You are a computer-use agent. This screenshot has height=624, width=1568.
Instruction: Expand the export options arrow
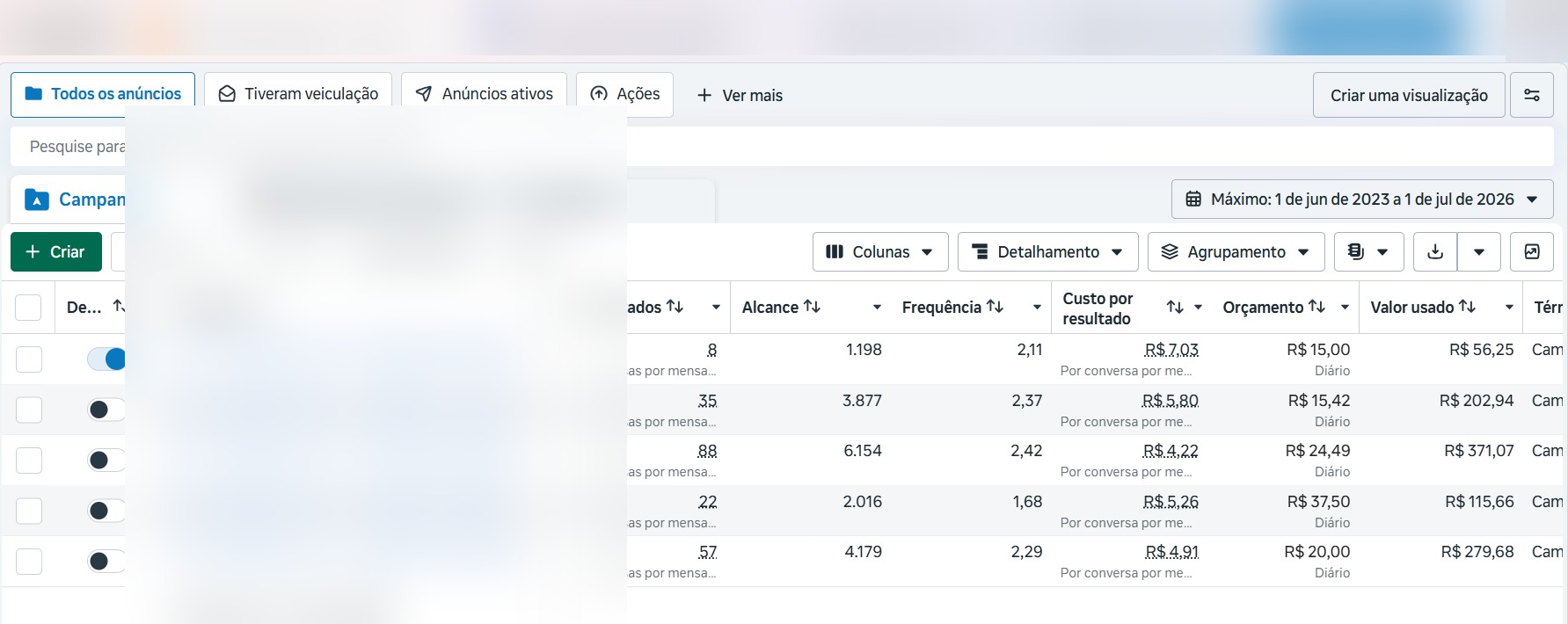(x=1479, y=252)
